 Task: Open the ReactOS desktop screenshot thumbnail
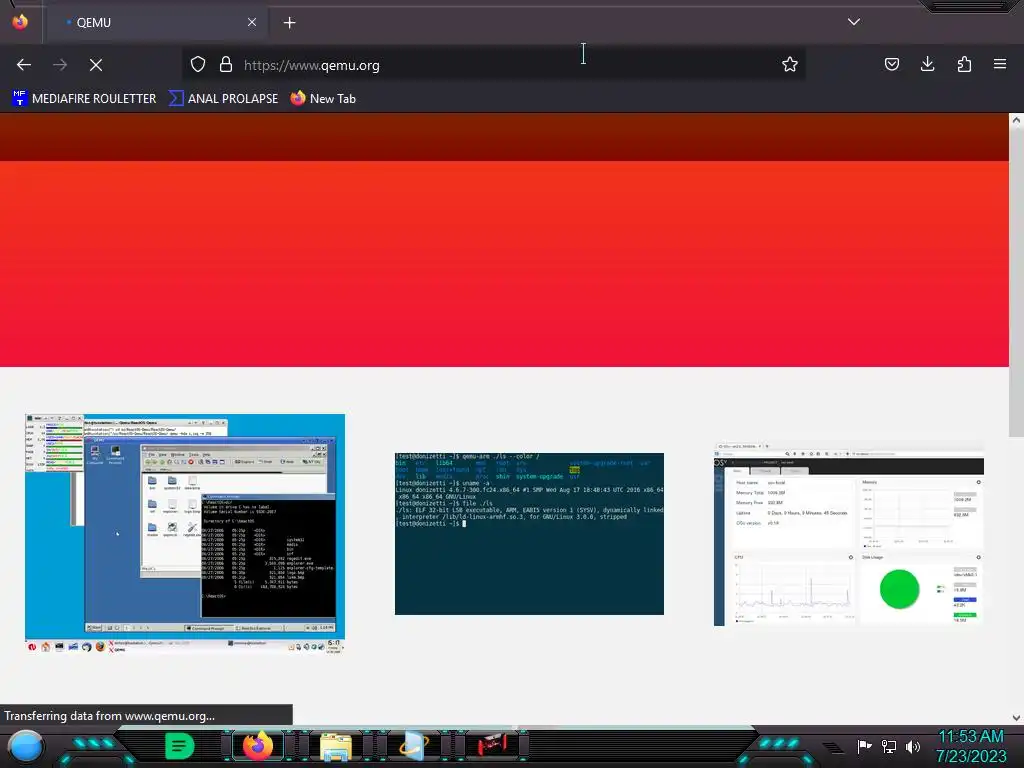(185, 534)
